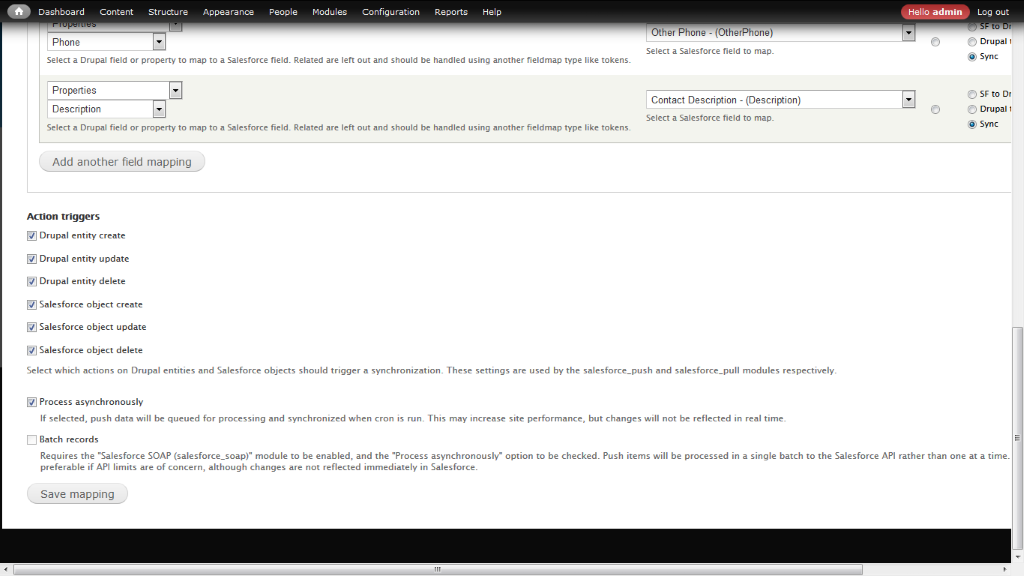This screenshot has height=576, width=1024.
Task: Select key radio in Contact Description row
Action: (935, 110)
